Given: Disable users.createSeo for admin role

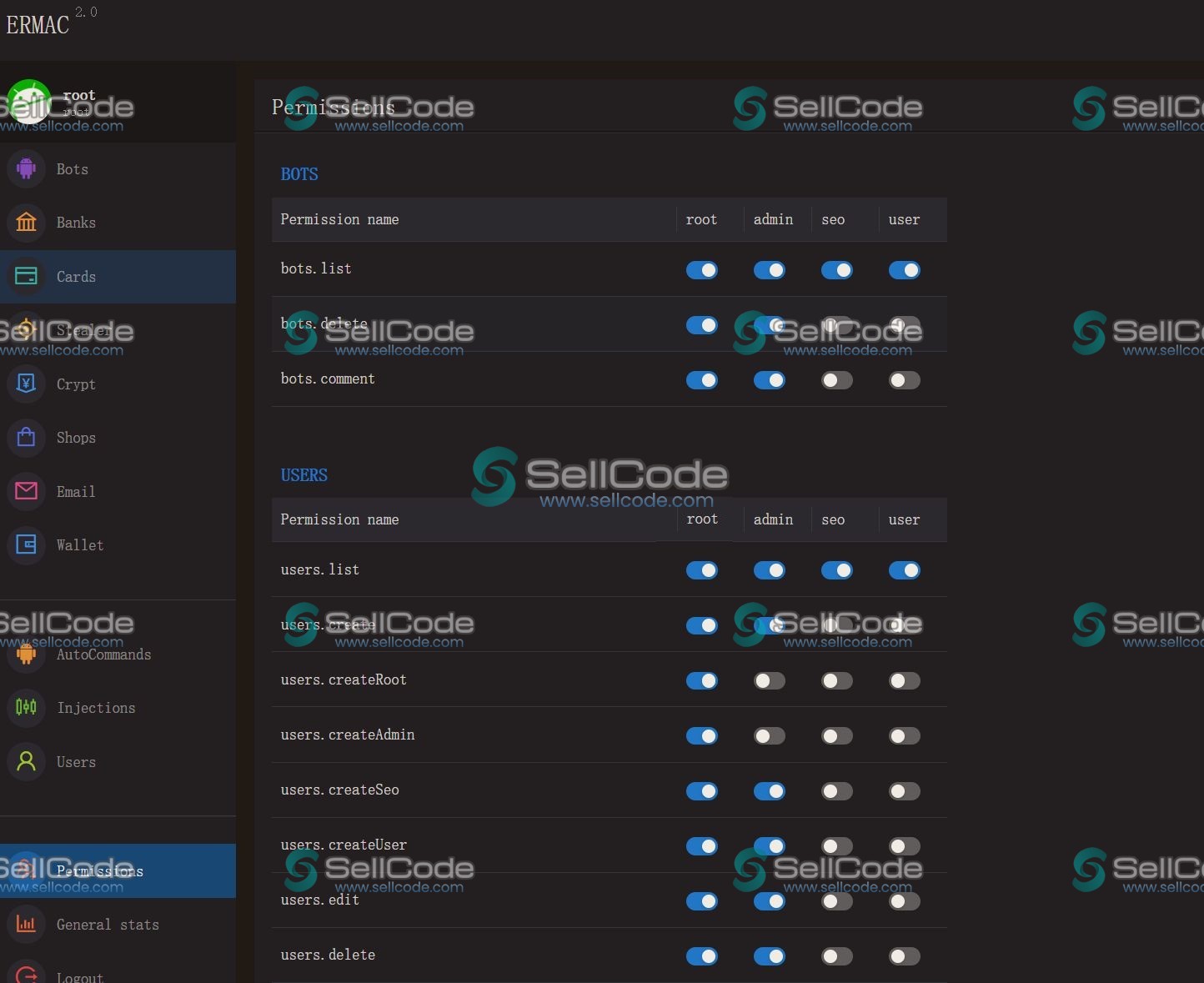Looking at the screenshot, I should [x=770, y=791].
